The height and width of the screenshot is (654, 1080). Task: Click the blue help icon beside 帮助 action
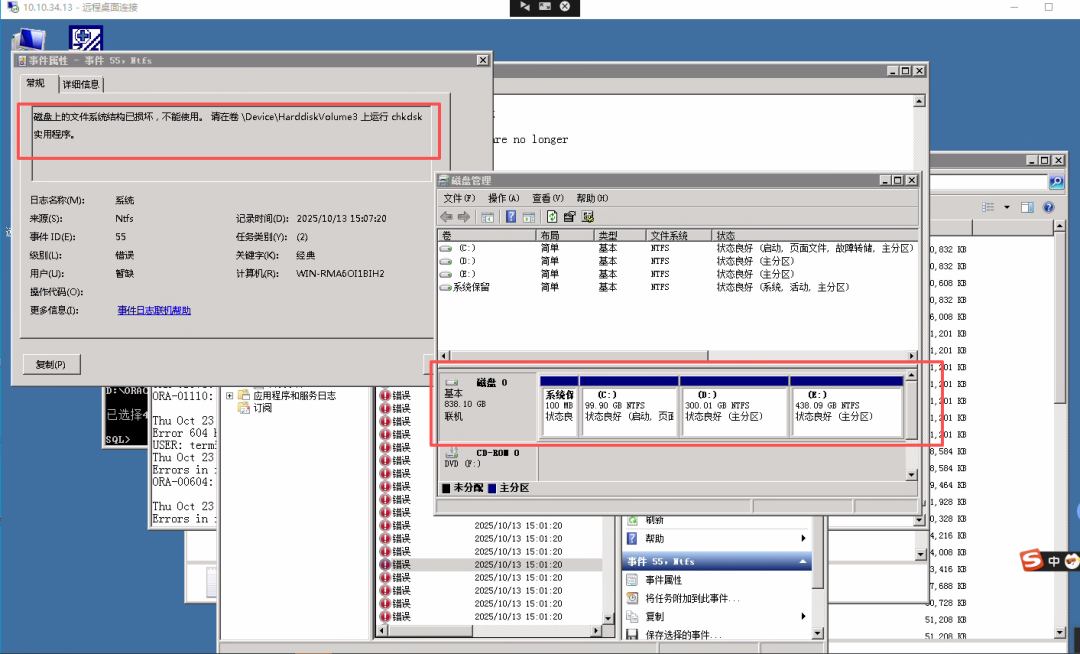[x=632, y=538]
